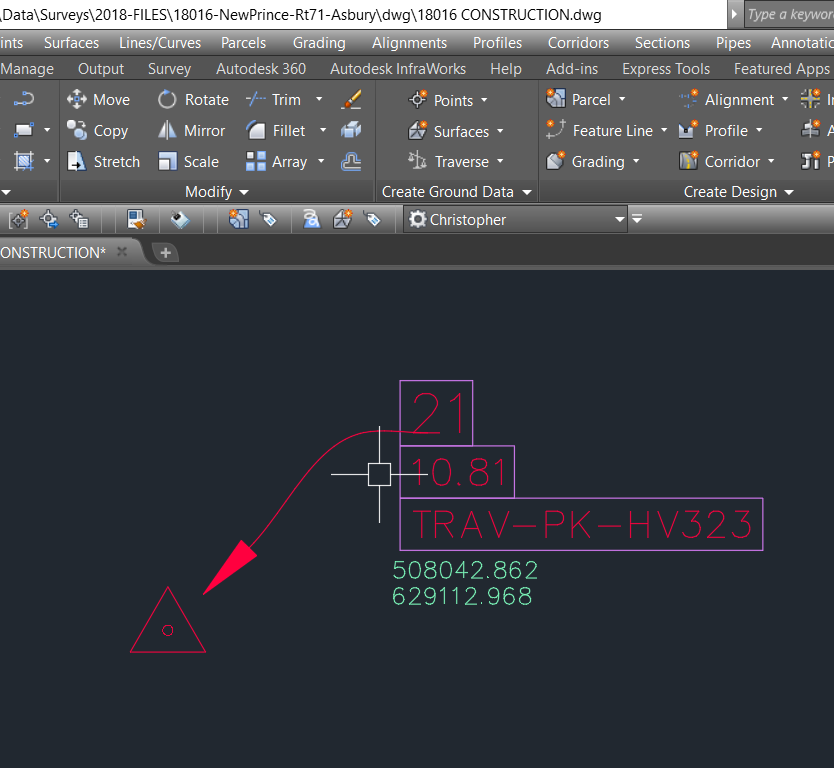Select the 10.81 elevation label
This screenshot has width=834, height=768.
pos(457,472)
